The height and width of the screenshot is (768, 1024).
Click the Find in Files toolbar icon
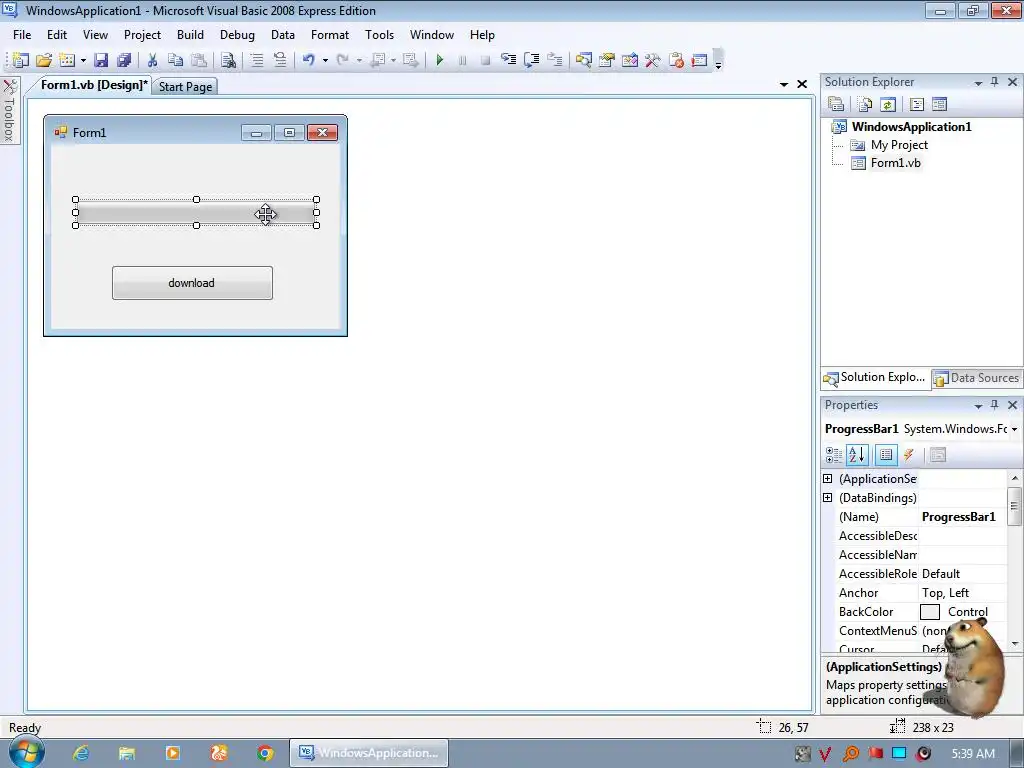pyautogui.click(x=228, y=60)
